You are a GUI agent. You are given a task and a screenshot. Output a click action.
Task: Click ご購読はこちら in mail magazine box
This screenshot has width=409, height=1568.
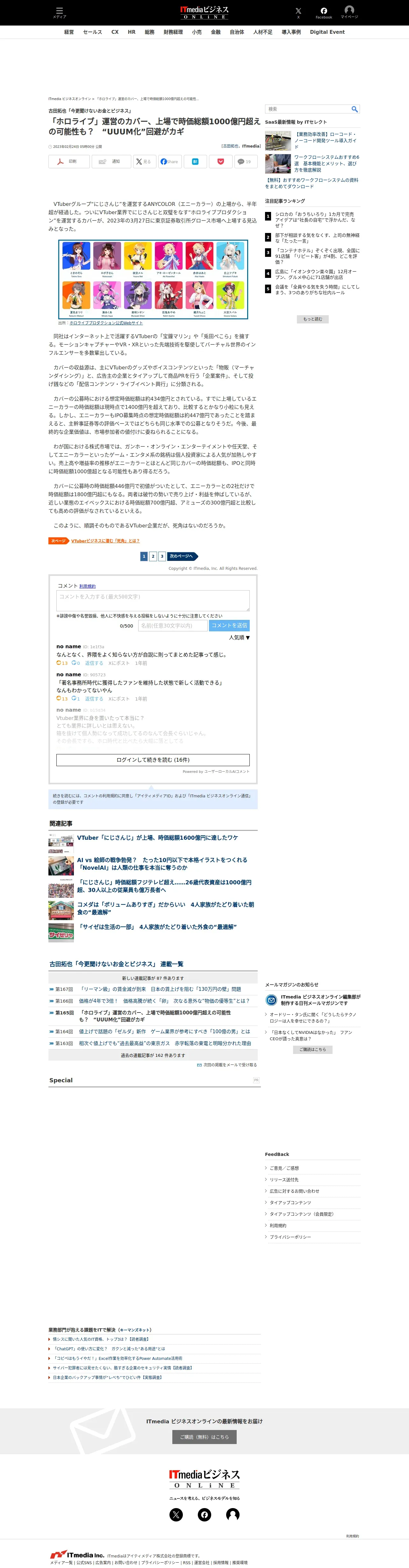tap(312, 1049)
